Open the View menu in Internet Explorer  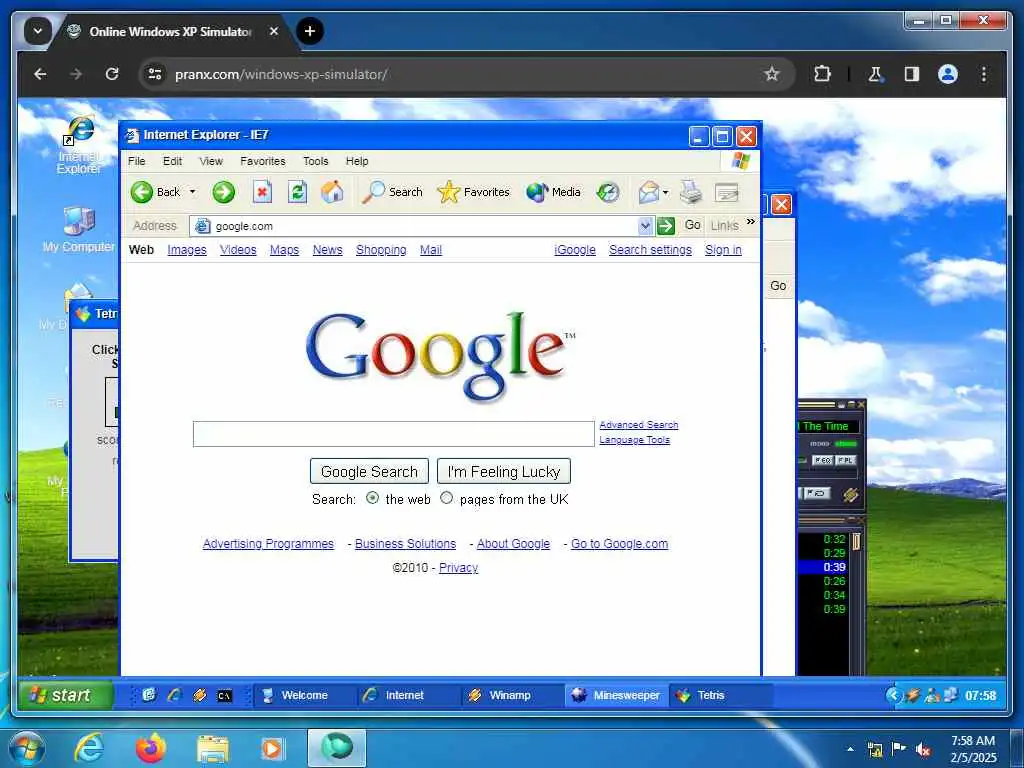[211, 161]
